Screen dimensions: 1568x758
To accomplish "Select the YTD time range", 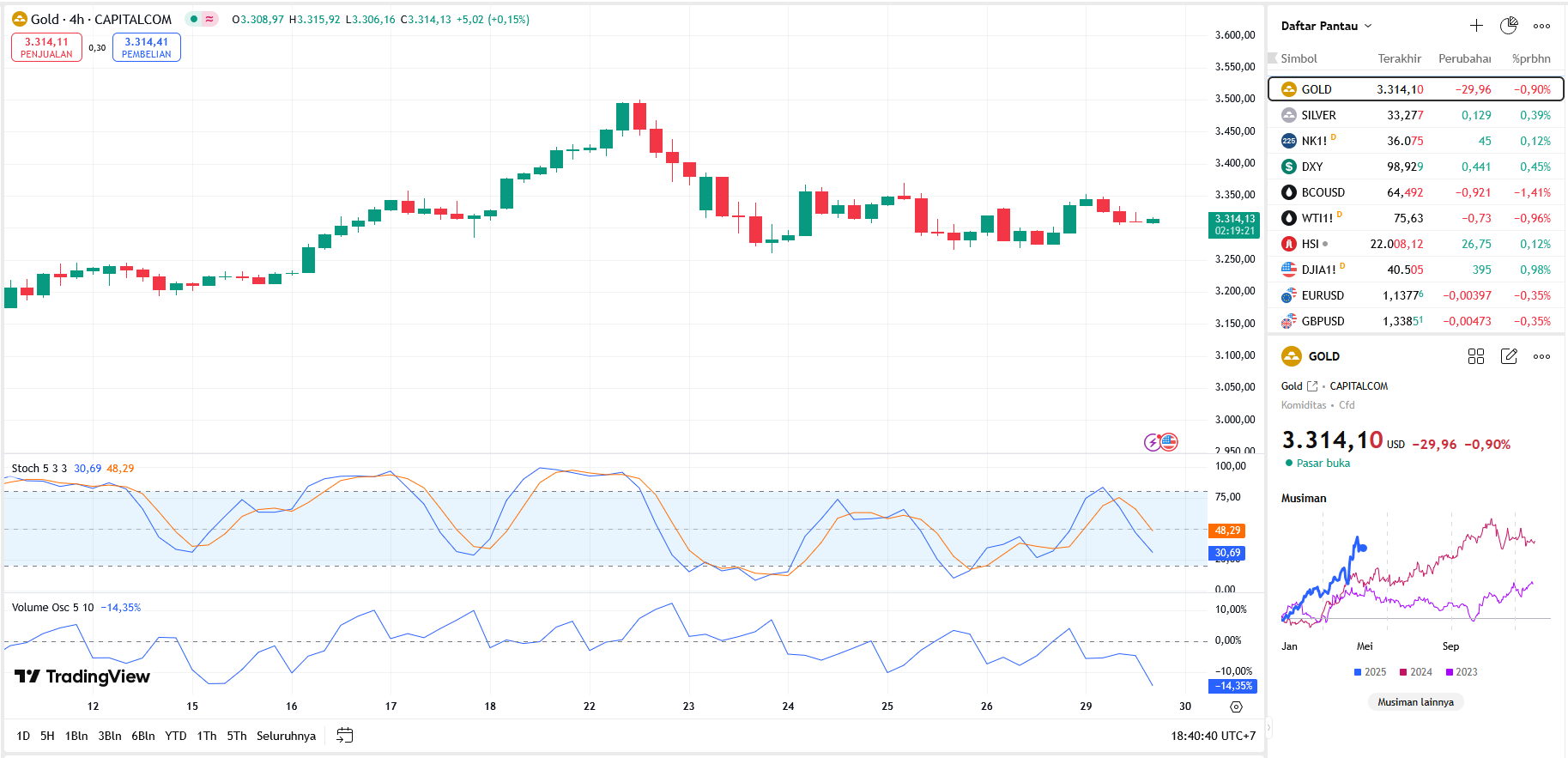I will (x=175, y=736).
